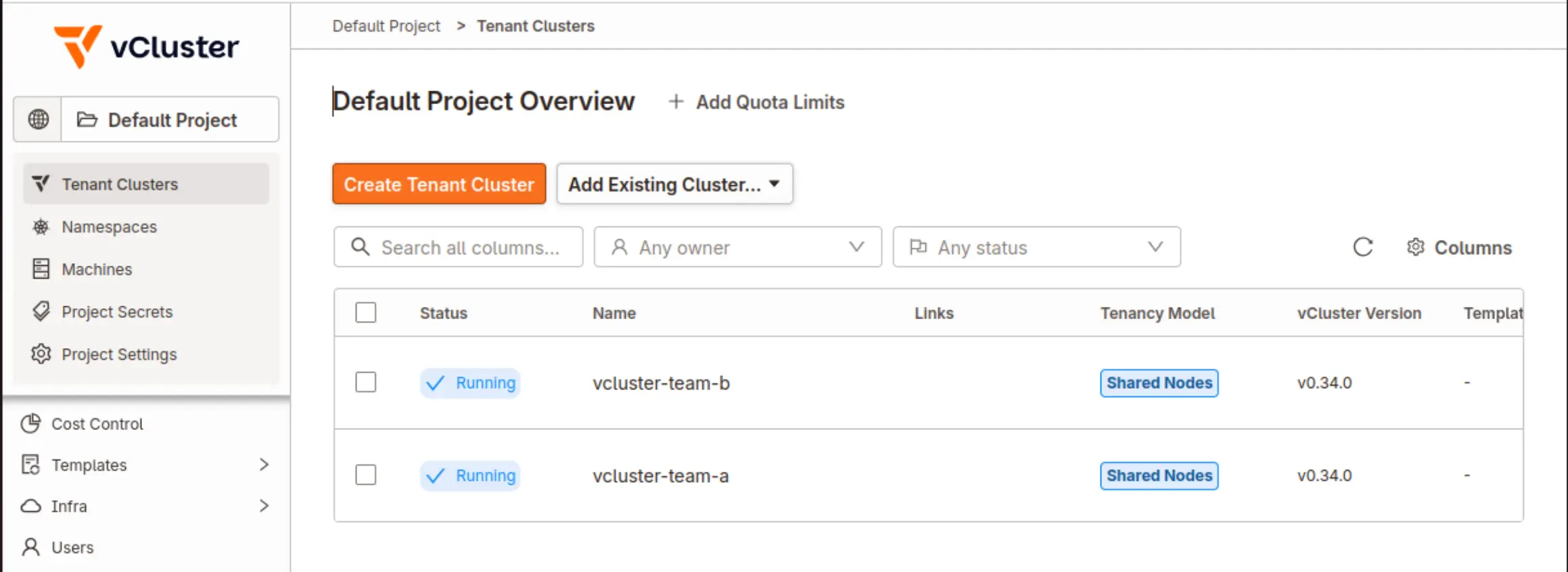Click the magnifier icon in the search box

tap(361, 247)
